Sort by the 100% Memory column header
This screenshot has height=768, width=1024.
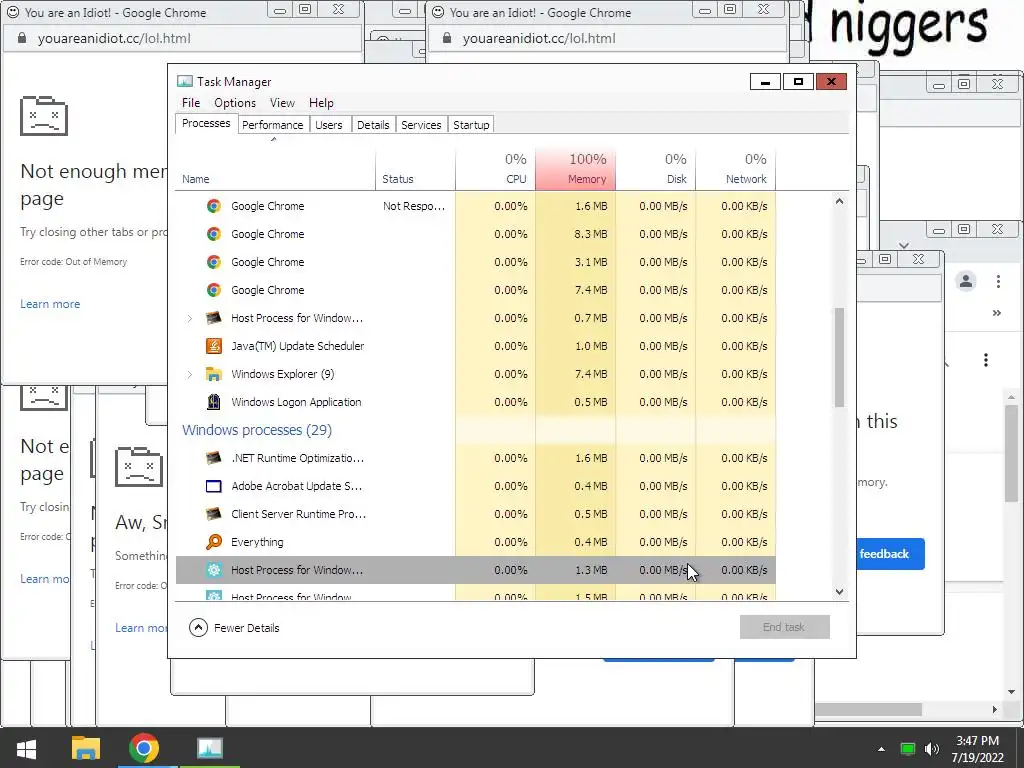click(x=575, y=170)
